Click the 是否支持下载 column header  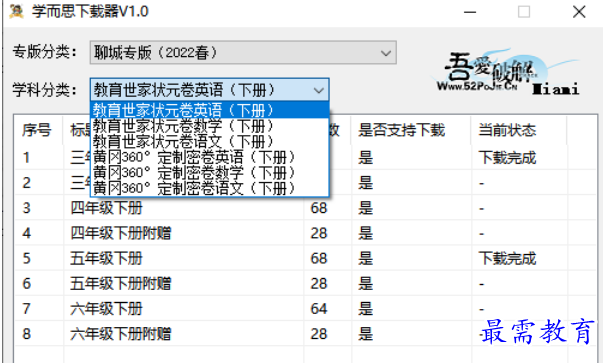411,130
